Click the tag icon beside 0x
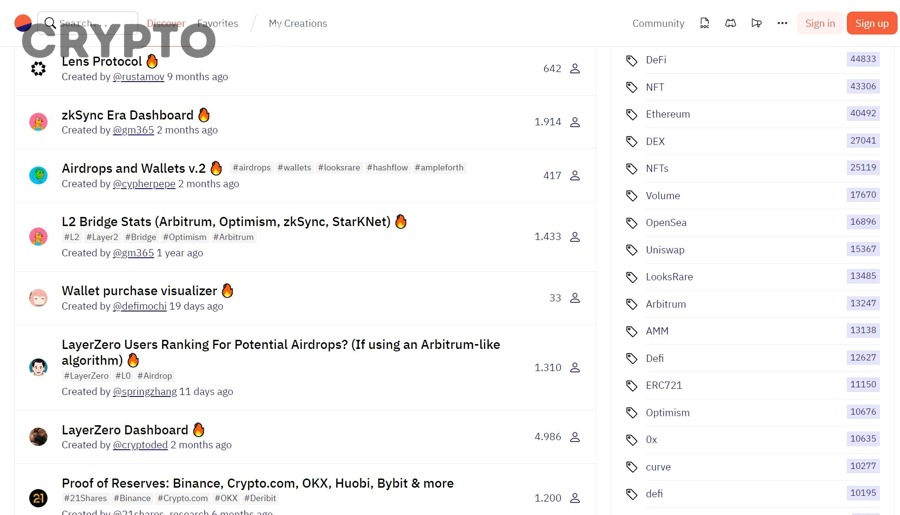 pyautogui.click(x=631, y=440)
